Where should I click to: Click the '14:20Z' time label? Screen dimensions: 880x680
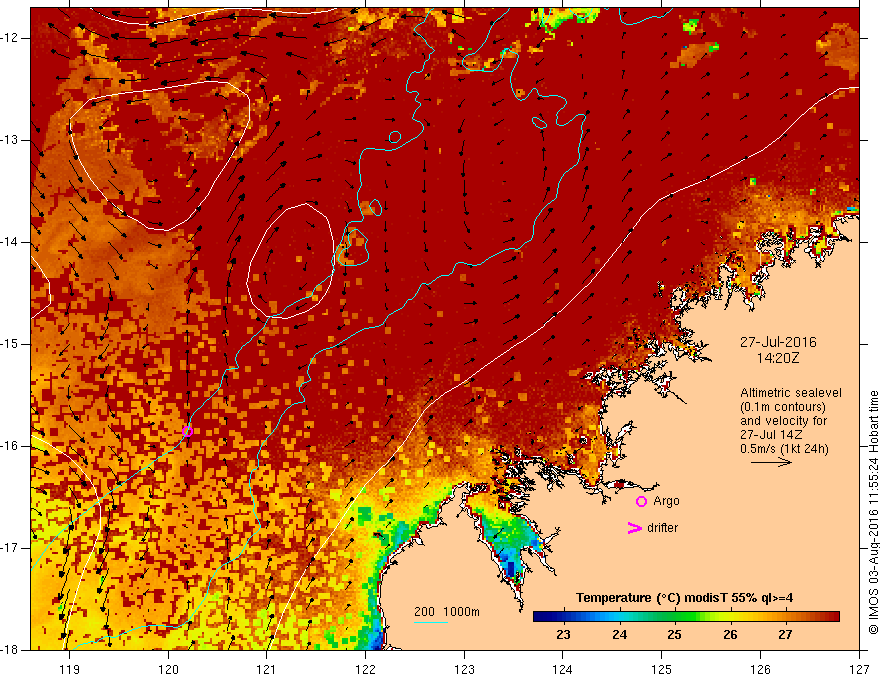click(777, 357)
